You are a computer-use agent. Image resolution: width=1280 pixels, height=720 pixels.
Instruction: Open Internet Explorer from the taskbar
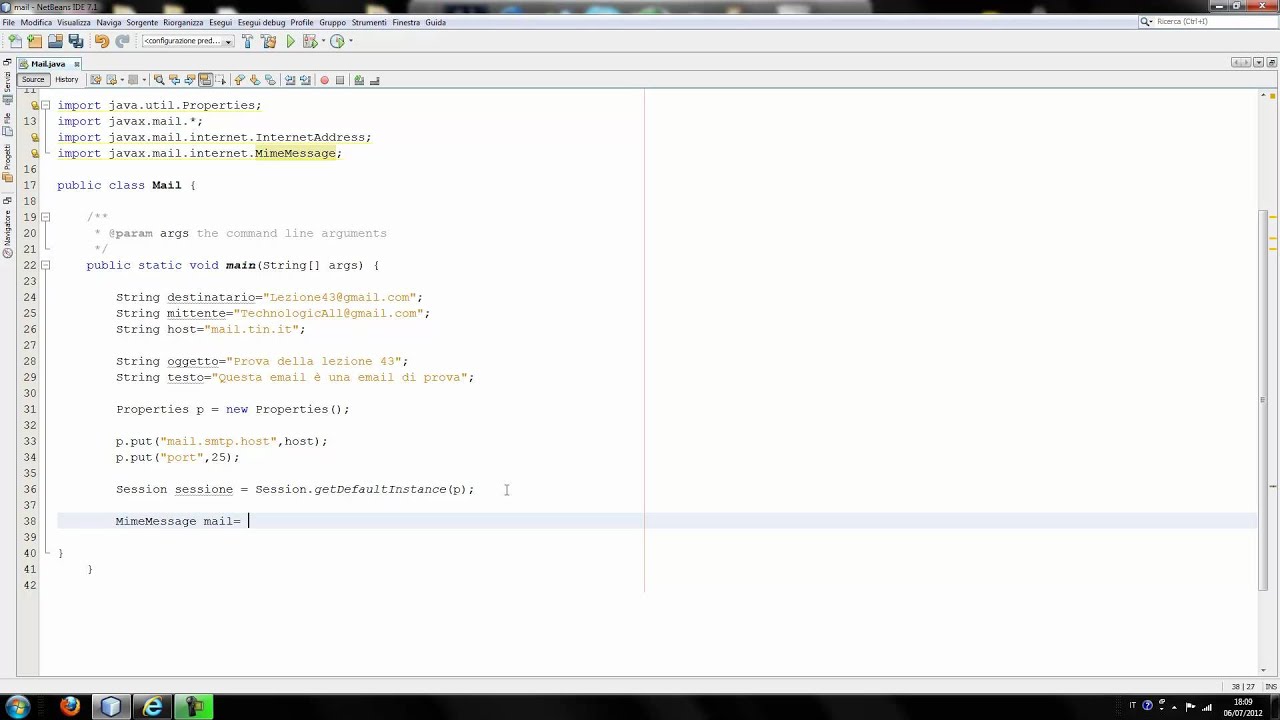click(152, 707)
